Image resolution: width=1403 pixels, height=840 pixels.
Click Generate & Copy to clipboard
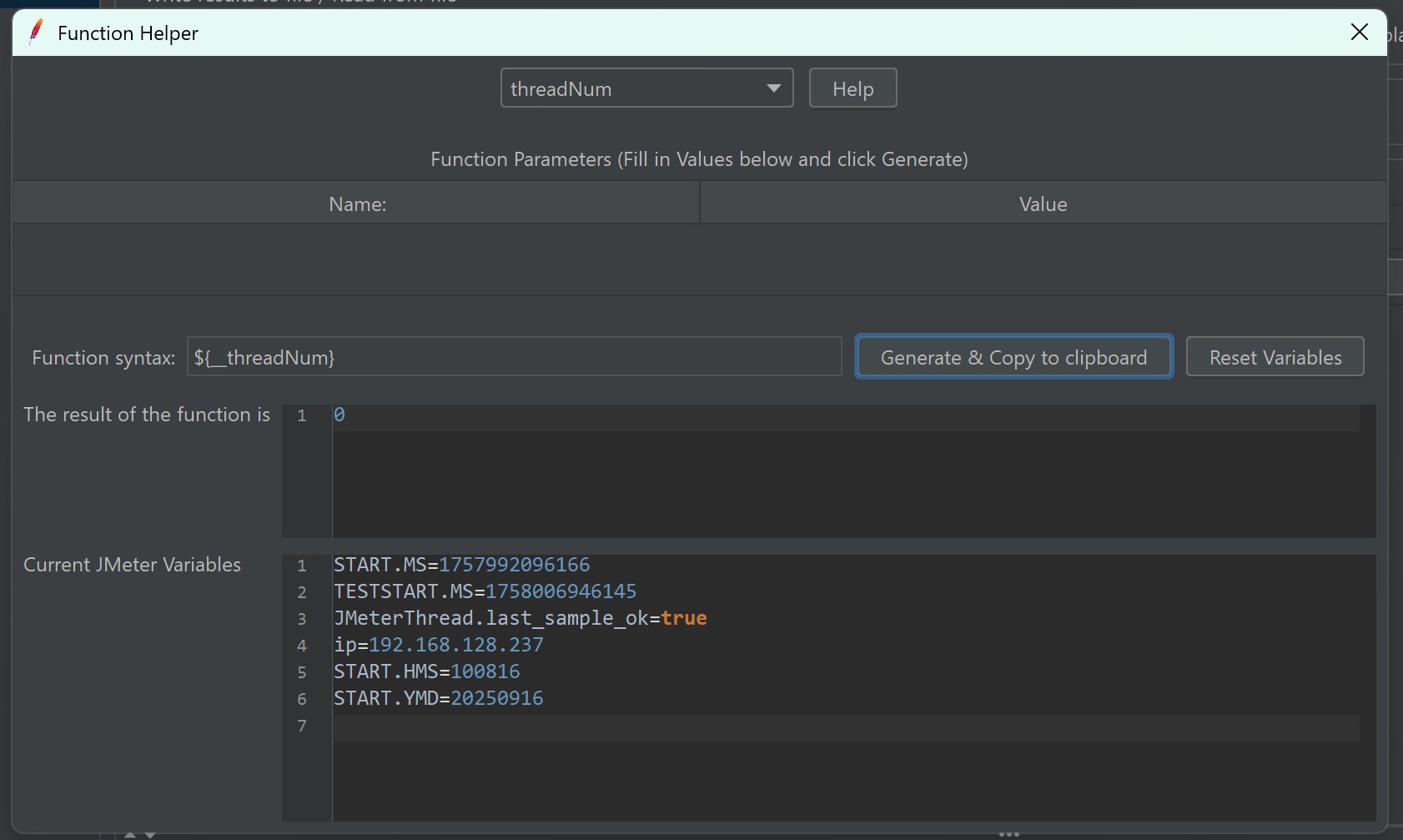(x=1013, y=358)
